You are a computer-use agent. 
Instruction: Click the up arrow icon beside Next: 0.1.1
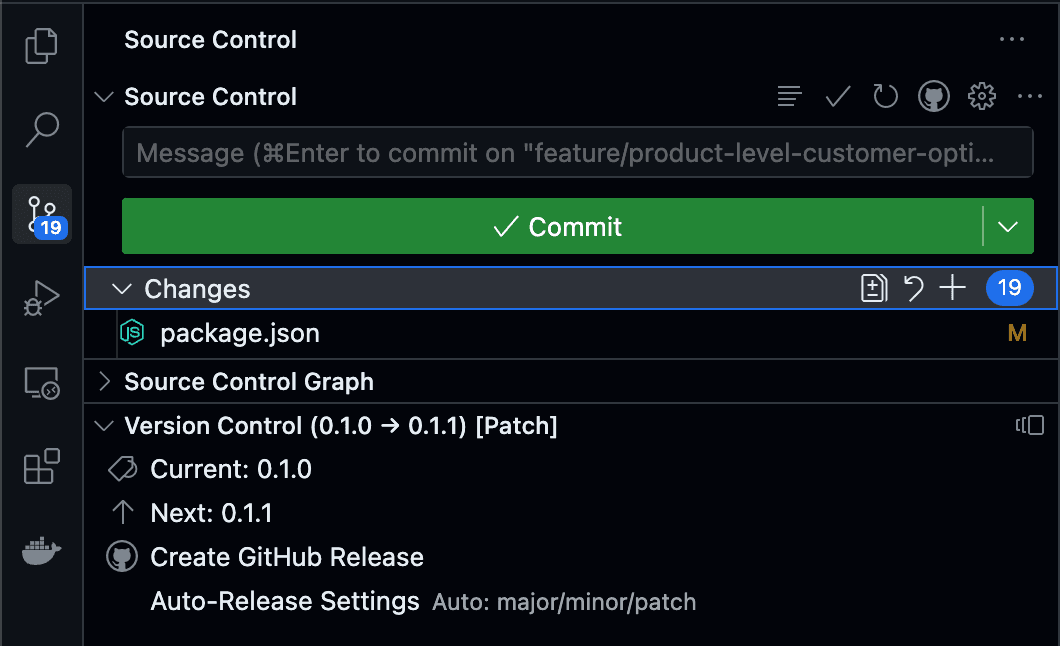point(122,512)
